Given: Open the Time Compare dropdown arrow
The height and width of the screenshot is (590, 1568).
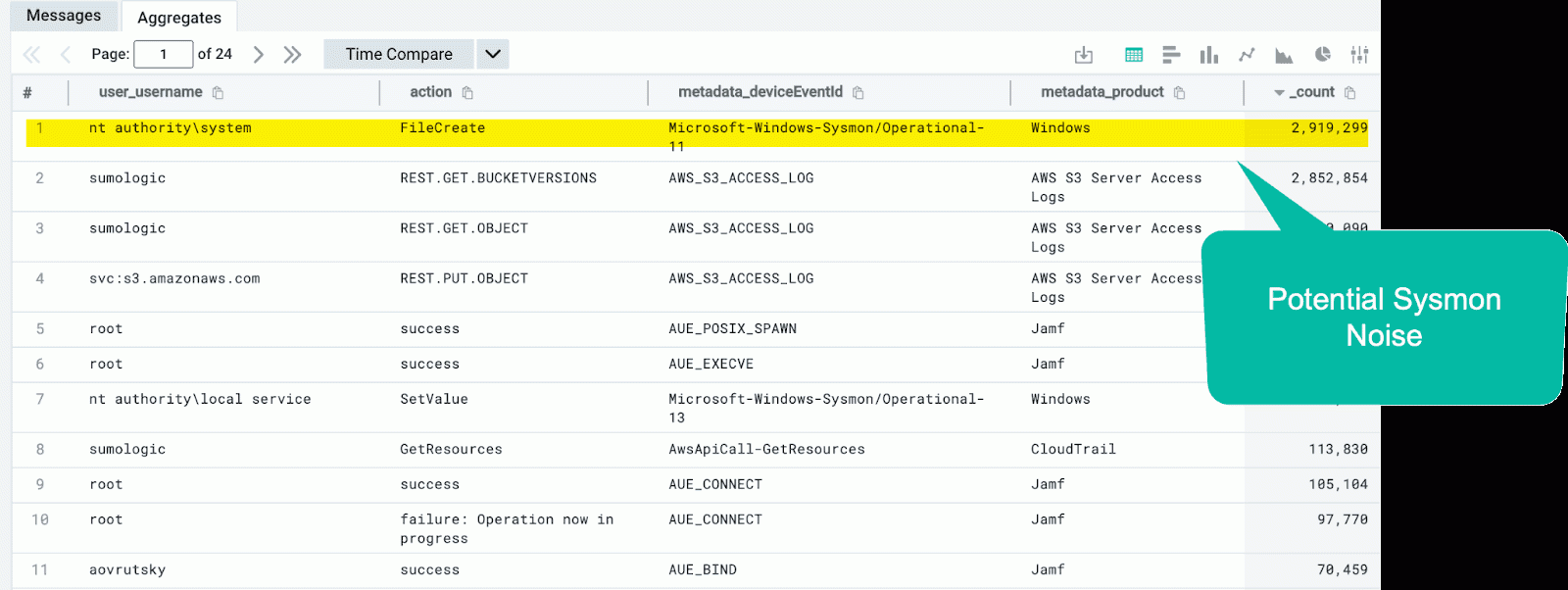Looking at the screenshot, I should (x=493, y=54).
